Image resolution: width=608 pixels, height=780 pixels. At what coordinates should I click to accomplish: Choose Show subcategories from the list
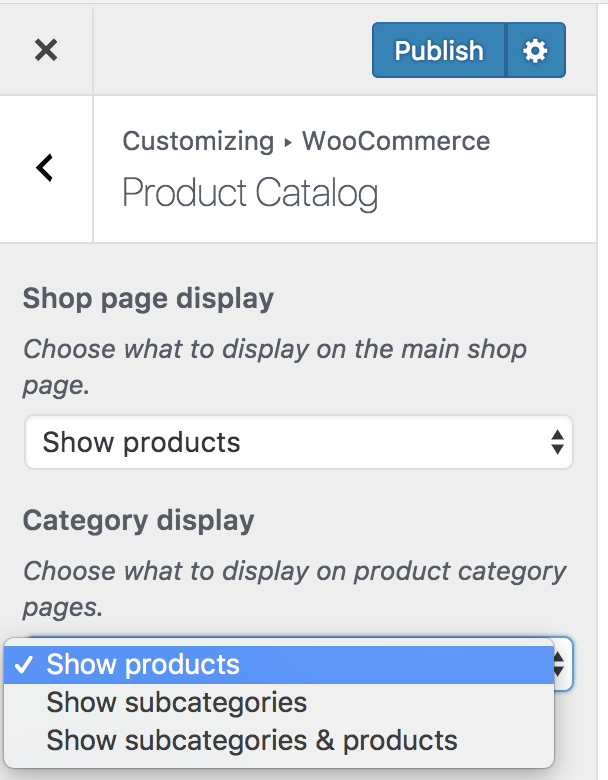click(177, 702)
